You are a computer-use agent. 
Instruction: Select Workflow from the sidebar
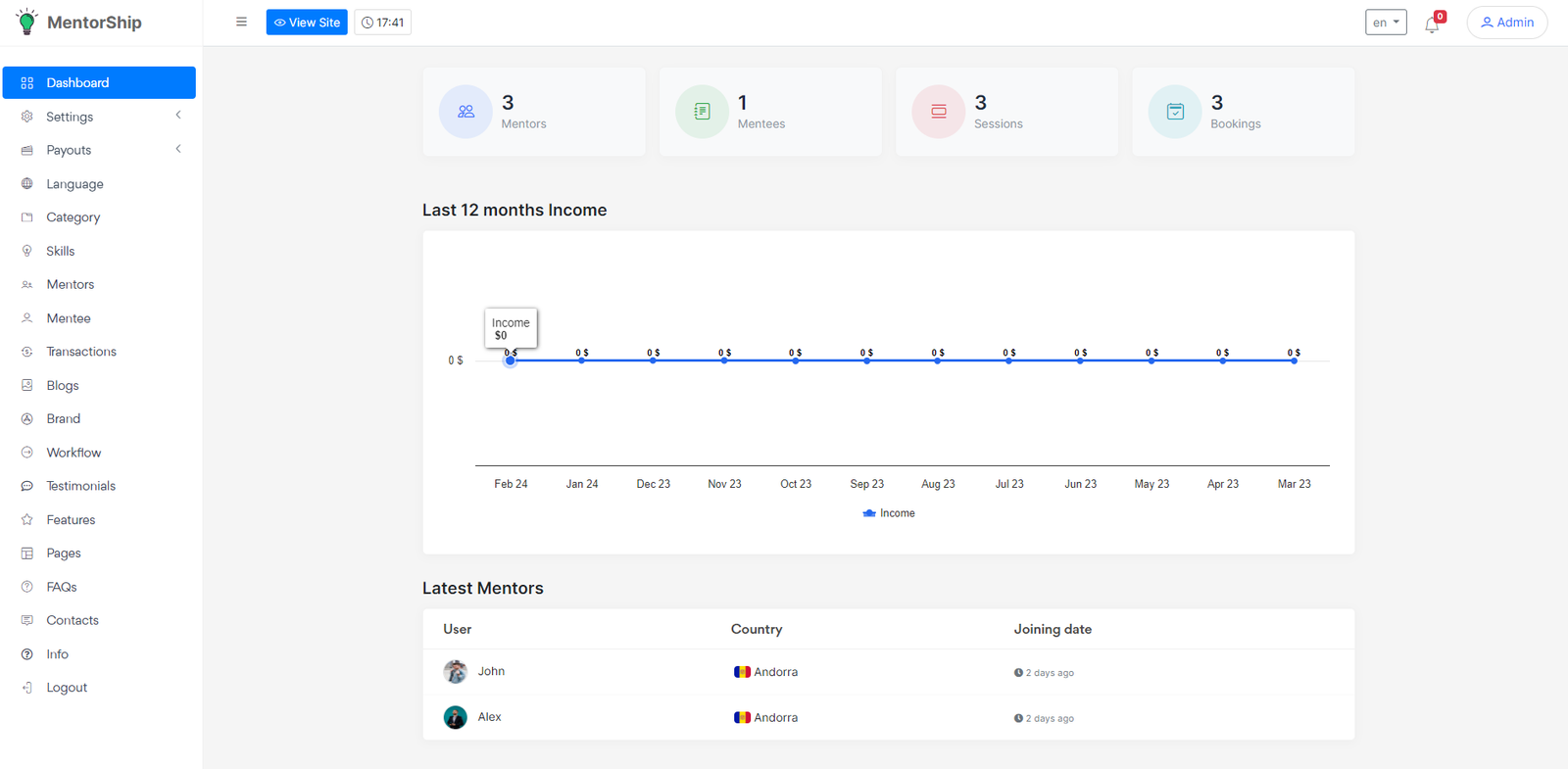[73, 453]
